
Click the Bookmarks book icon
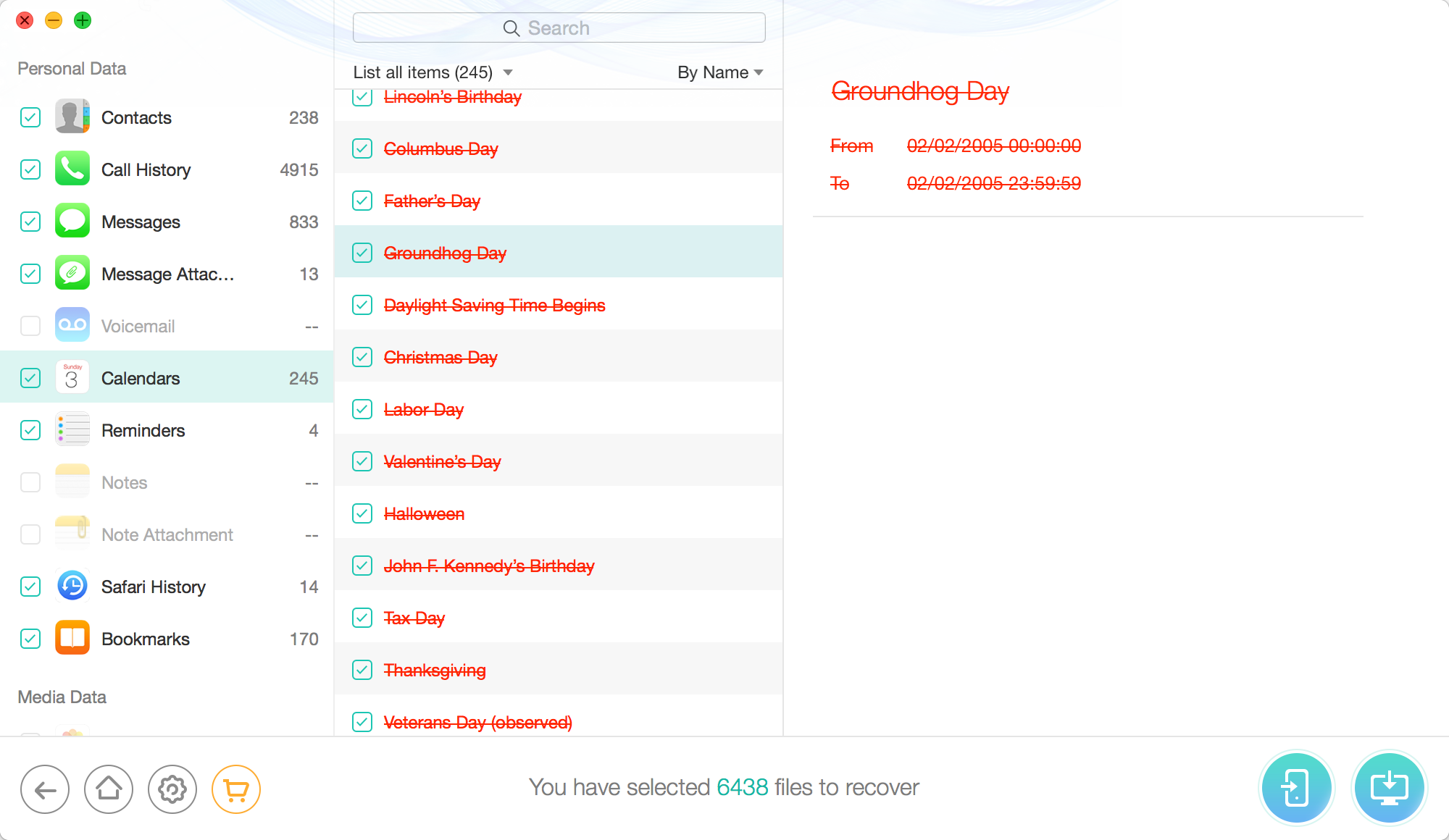coord(72,639)
